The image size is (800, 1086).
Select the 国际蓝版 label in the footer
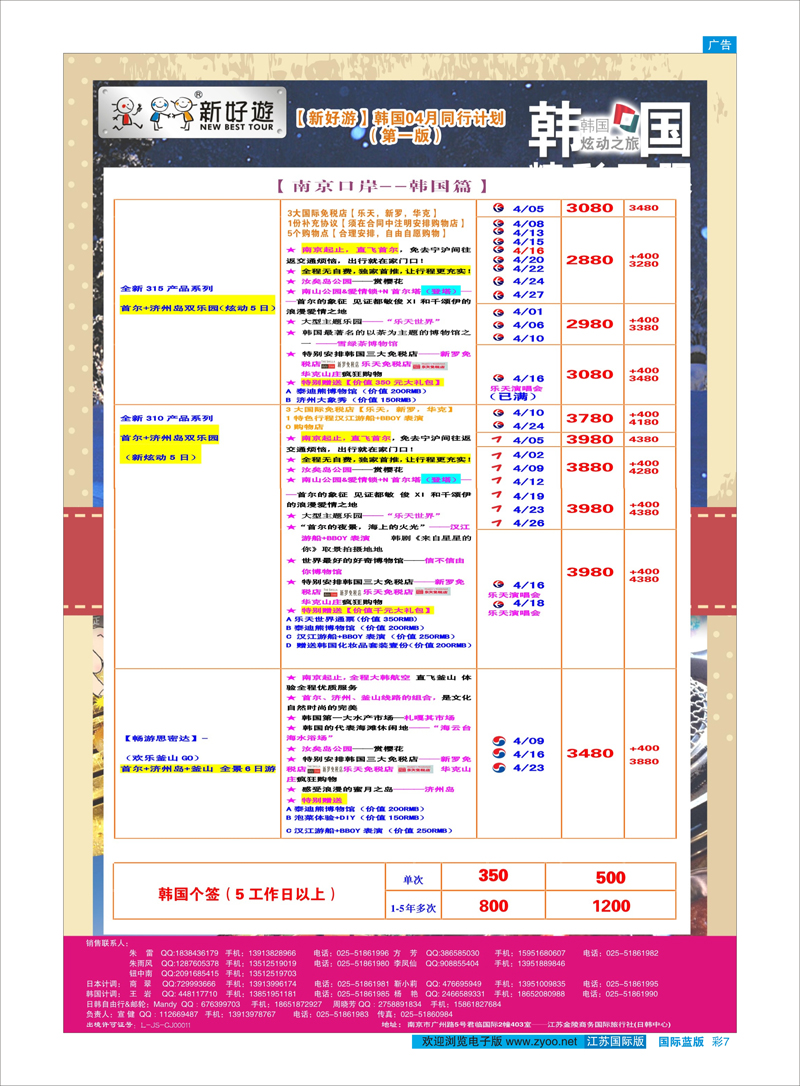[x=681, y=1042]
